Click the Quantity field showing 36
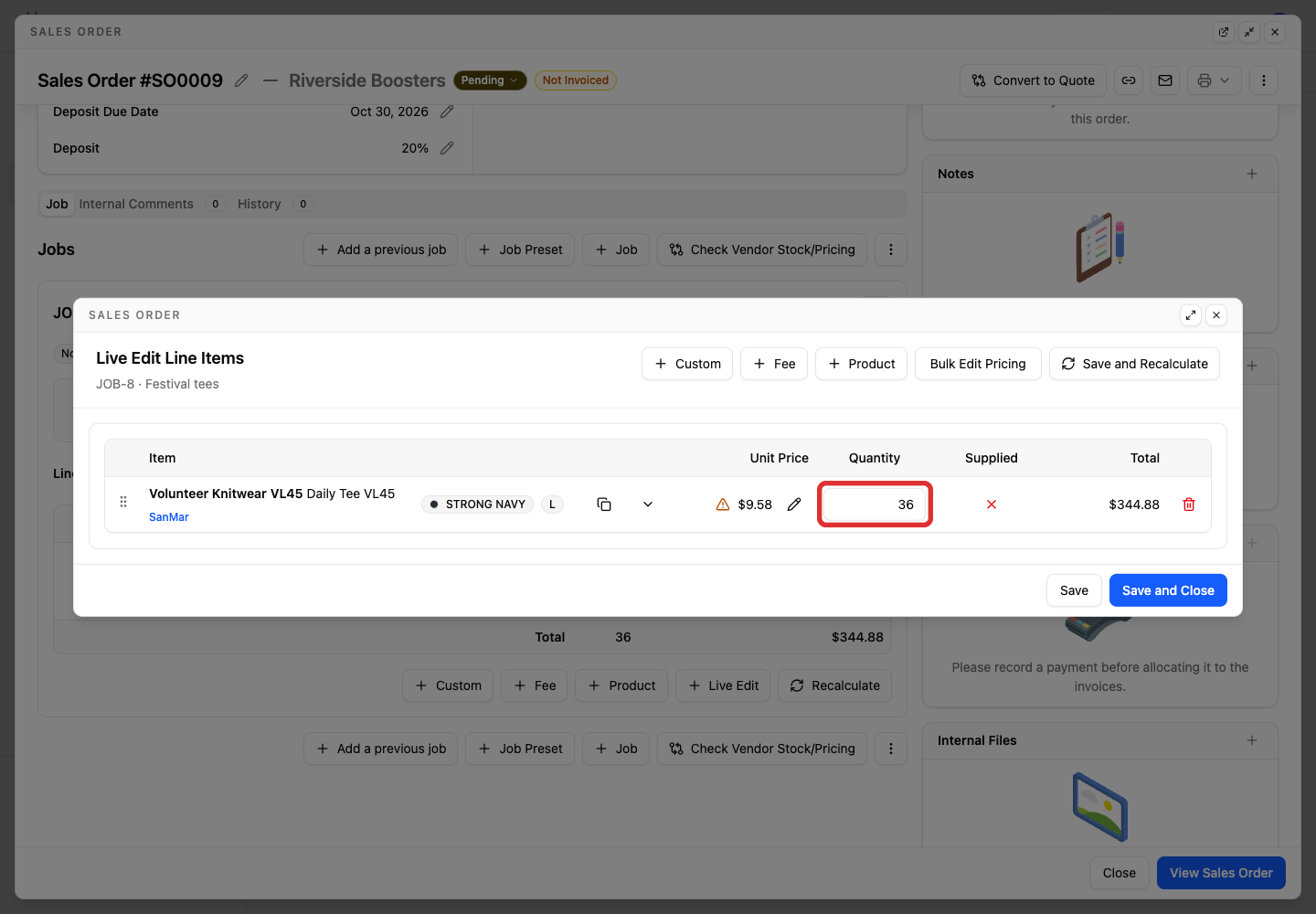This screenshot has height=914, width=1316. (x=875, y=505)
